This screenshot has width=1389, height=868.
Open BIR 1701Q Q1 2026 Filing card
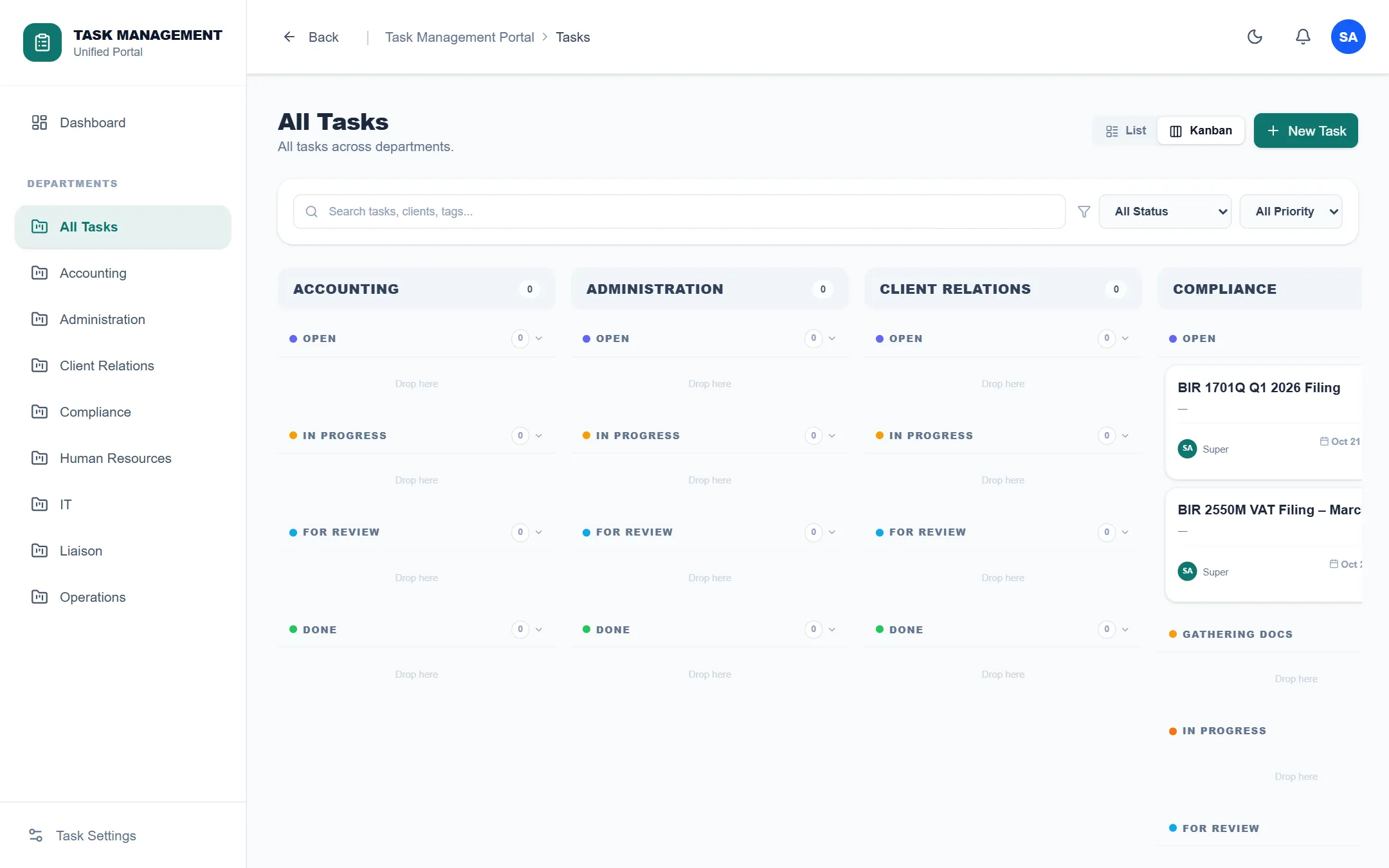pos(1264,422)
